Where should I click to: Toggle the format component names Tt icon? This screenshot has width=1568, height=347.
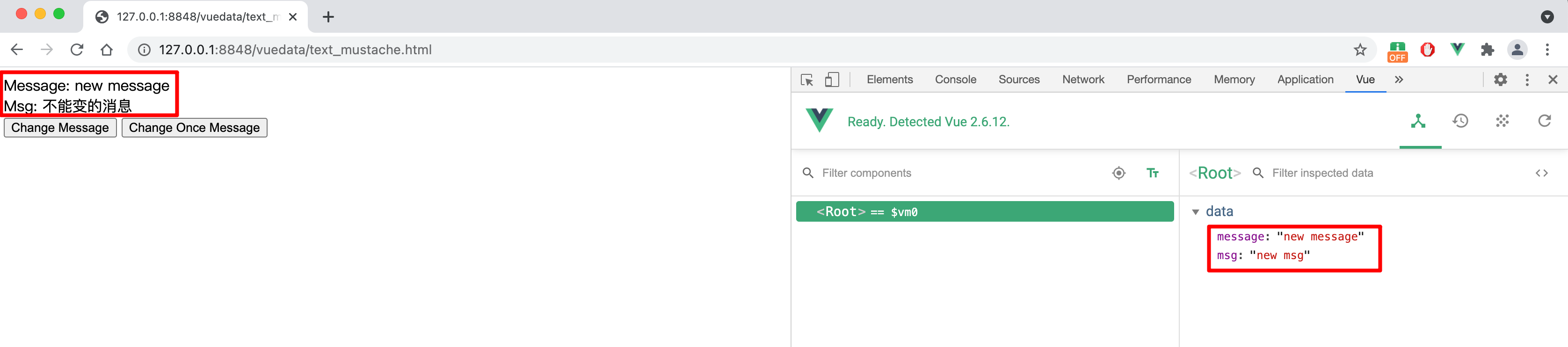click(x=1152, y=173)
